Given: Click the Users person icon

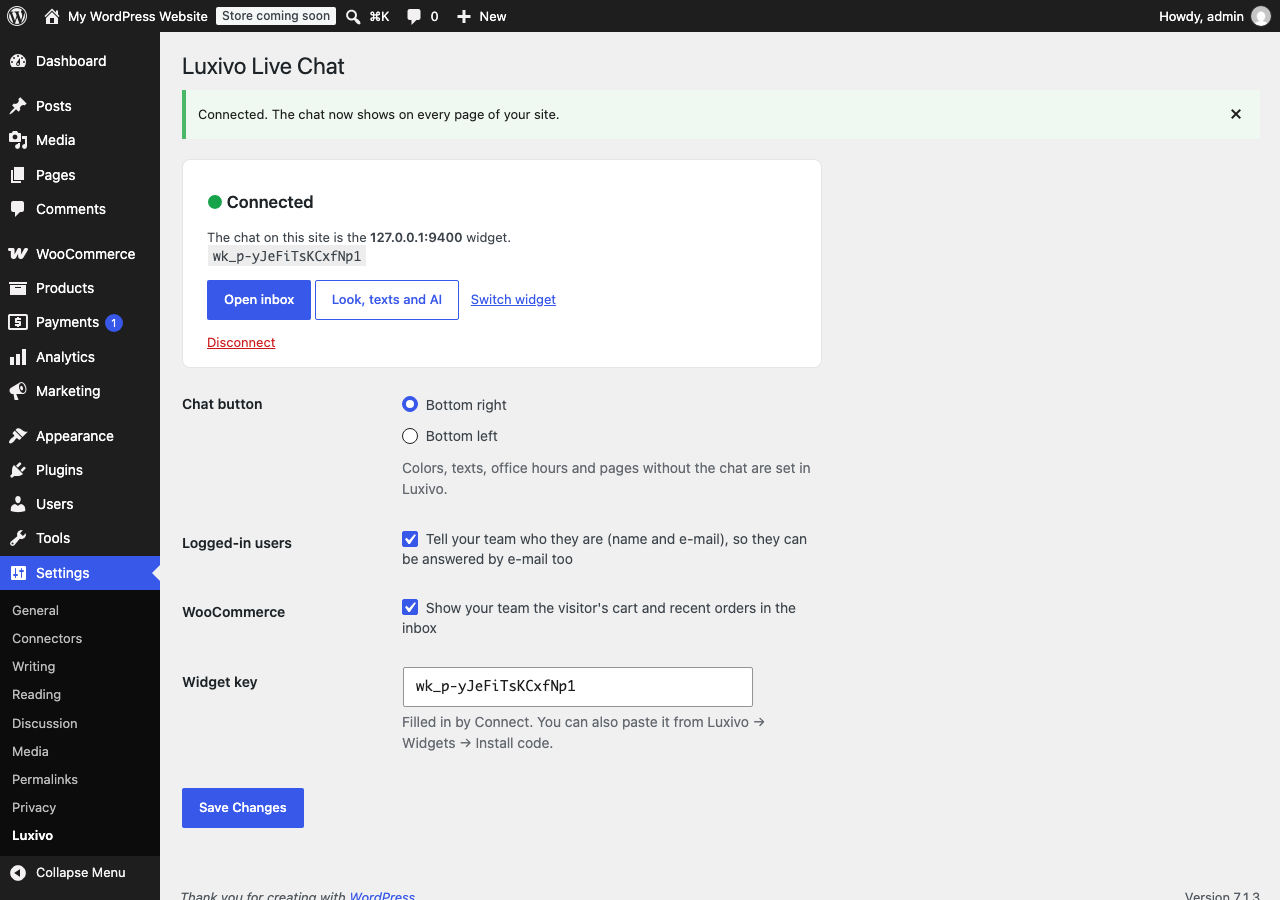Looking at the screenshot, I should pos(18,504).
